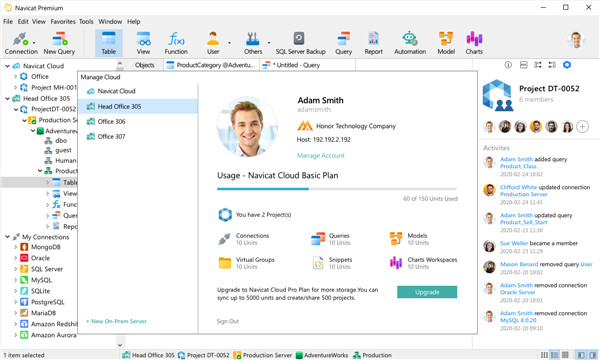Screen dimensions: 600x360
Task: Expand the MongoDB connection node
Action: pyautogui.click(x=15, y=247)
